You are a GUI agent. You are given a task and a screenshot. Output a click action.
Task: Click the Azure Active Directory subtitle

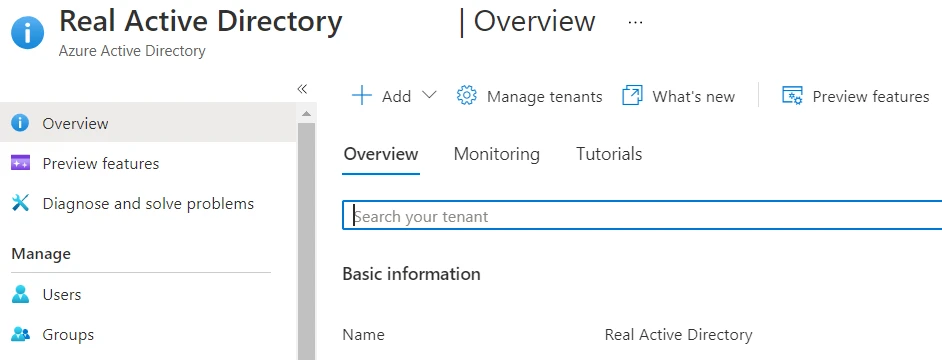coord(132,51)
